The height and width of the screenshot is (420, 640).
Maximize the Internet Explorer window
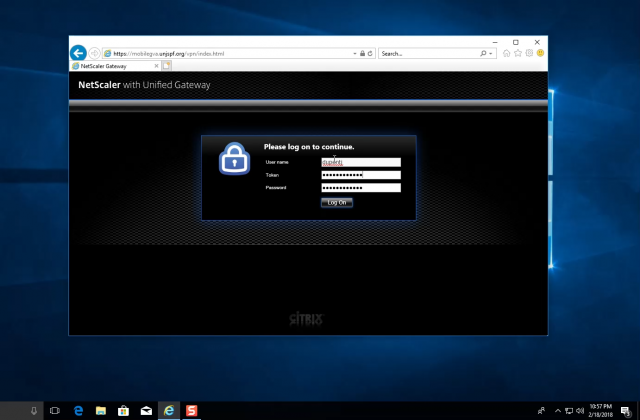pyautogui.click(x=516, y=42)
